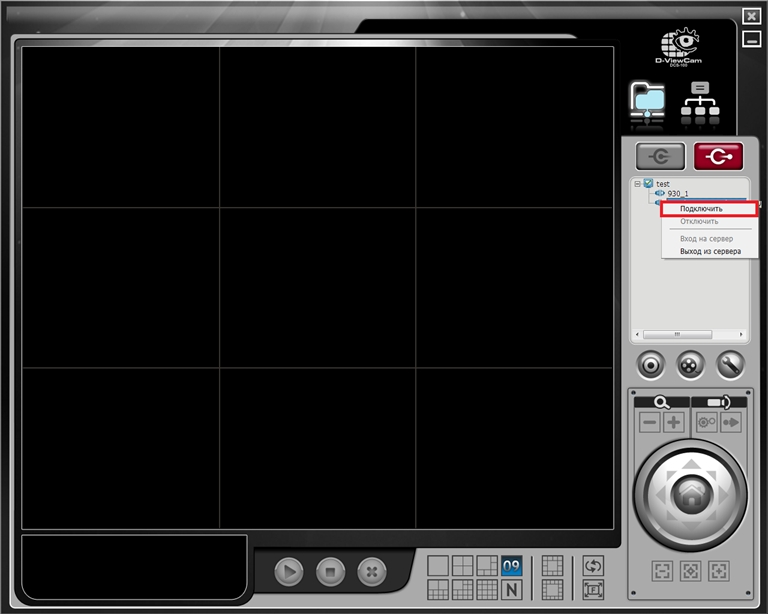Zoom out with the minus button
Viewport: 768px width, 614px height.
(x=649, y=422)
